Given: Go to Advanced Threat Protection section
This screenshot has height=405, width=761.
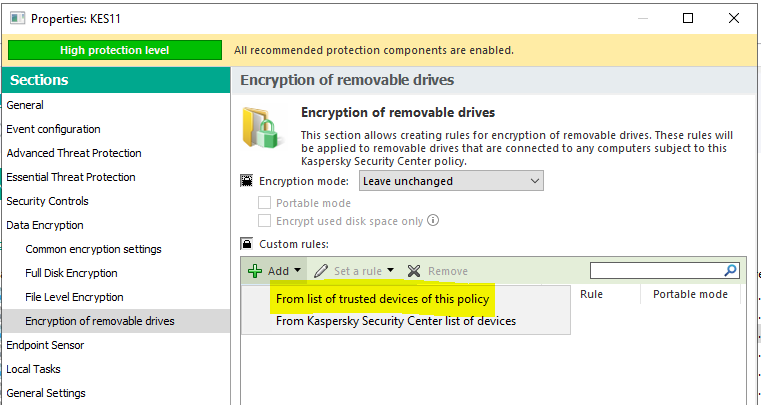Looking at the screenshot, I should pyautogui.click(x=74, y=153).
